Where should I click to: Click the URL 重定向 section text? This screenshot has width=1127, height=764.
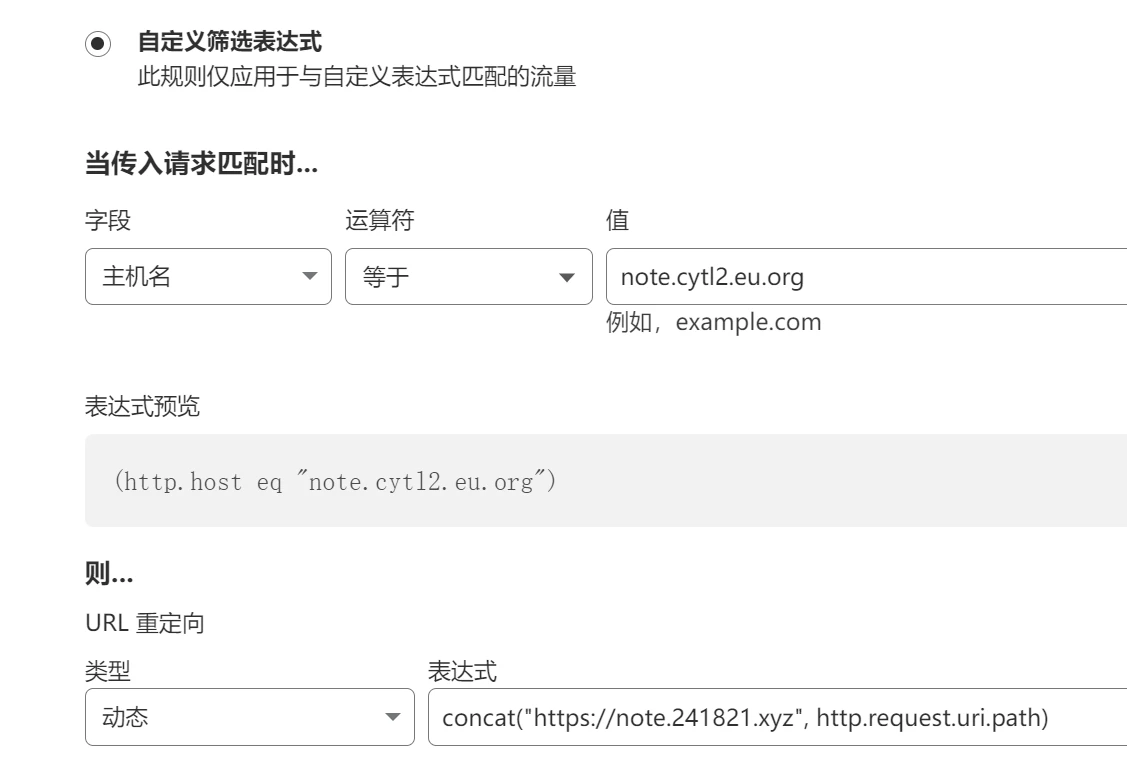pos(145,623)
